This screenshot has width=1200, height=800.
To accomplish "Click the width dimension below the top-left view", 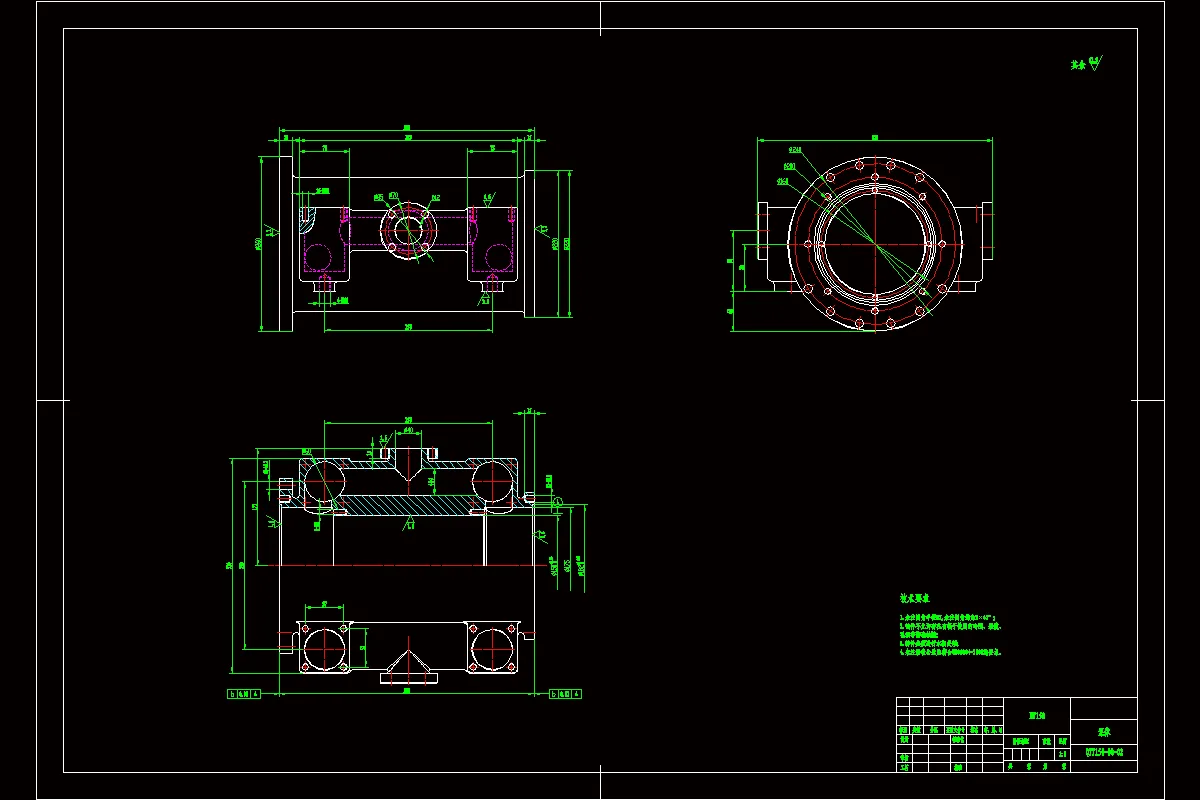I will click(408, 328).
